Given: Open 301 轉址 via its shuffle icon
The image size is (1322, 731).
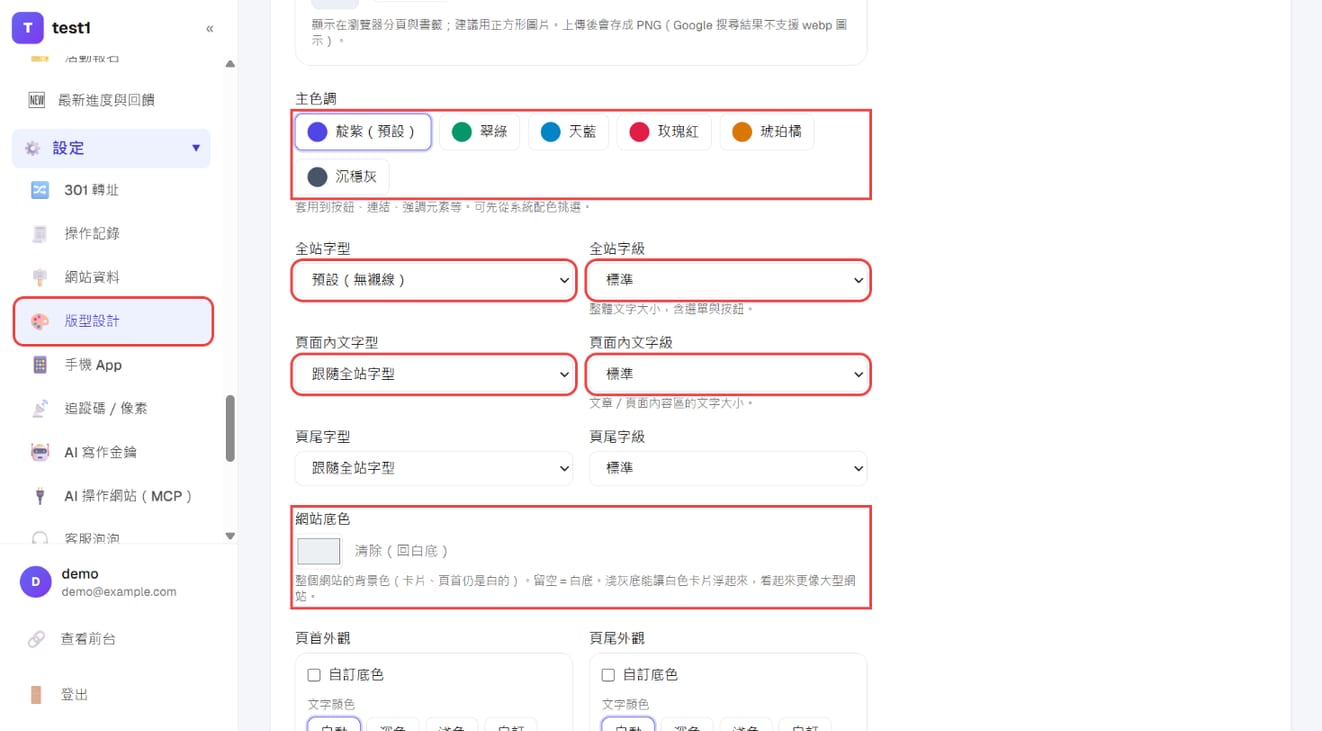Looking at the screenshot, I should coord(40,190).
